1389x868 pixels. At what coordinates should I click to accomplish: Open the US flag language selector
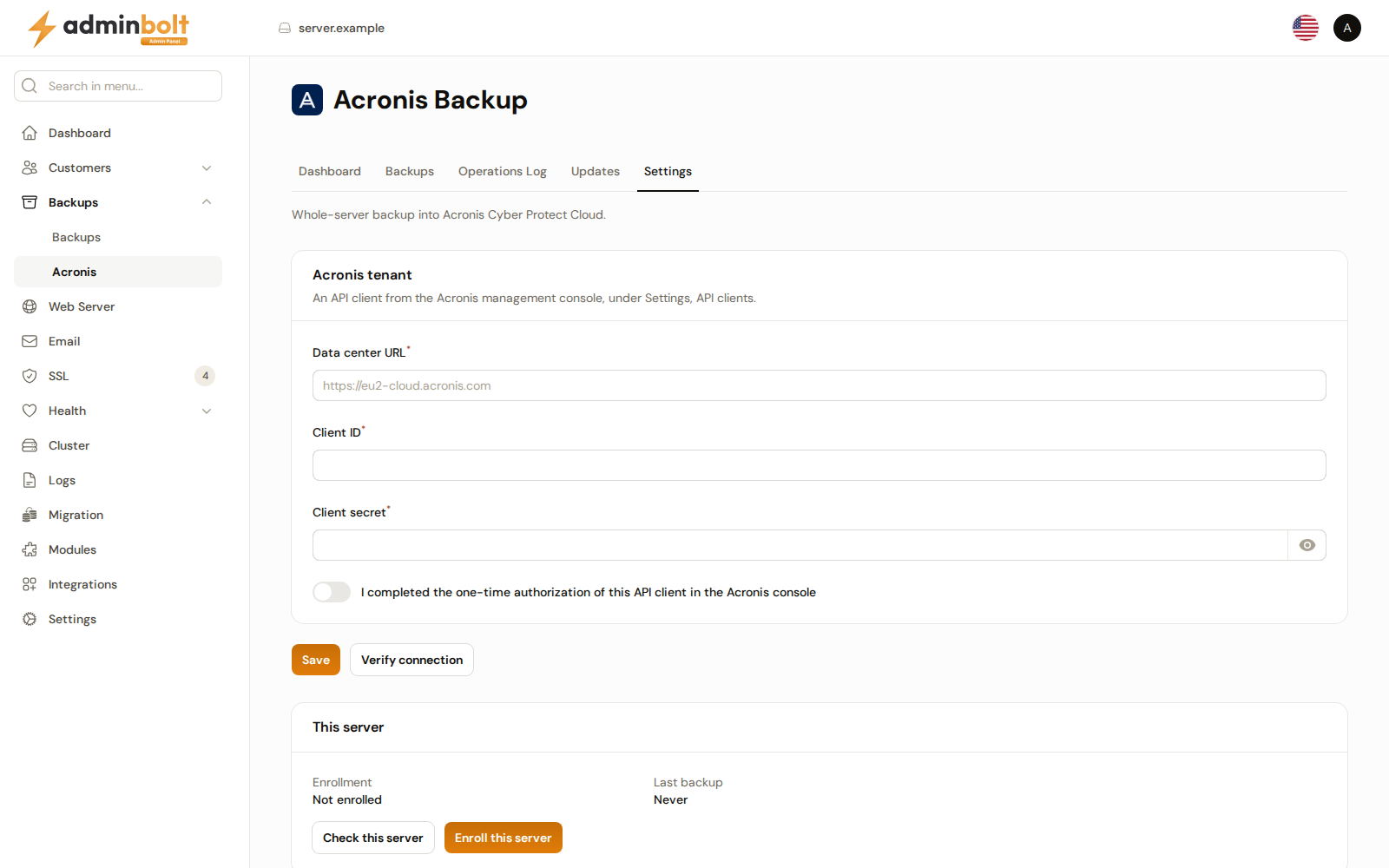coord(1306,28)
